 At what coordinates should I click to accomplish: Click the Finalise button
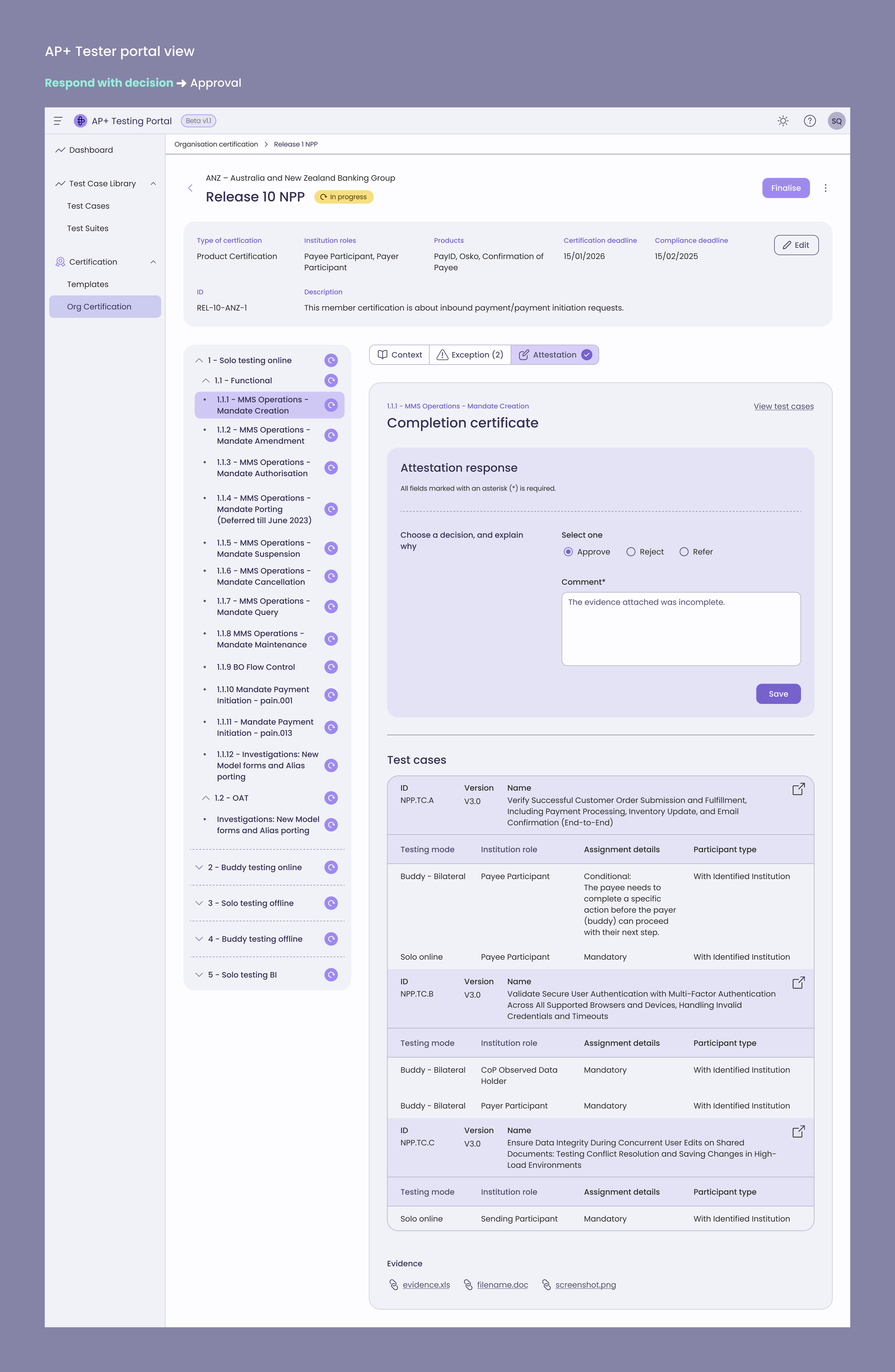[x=785, y=188]
